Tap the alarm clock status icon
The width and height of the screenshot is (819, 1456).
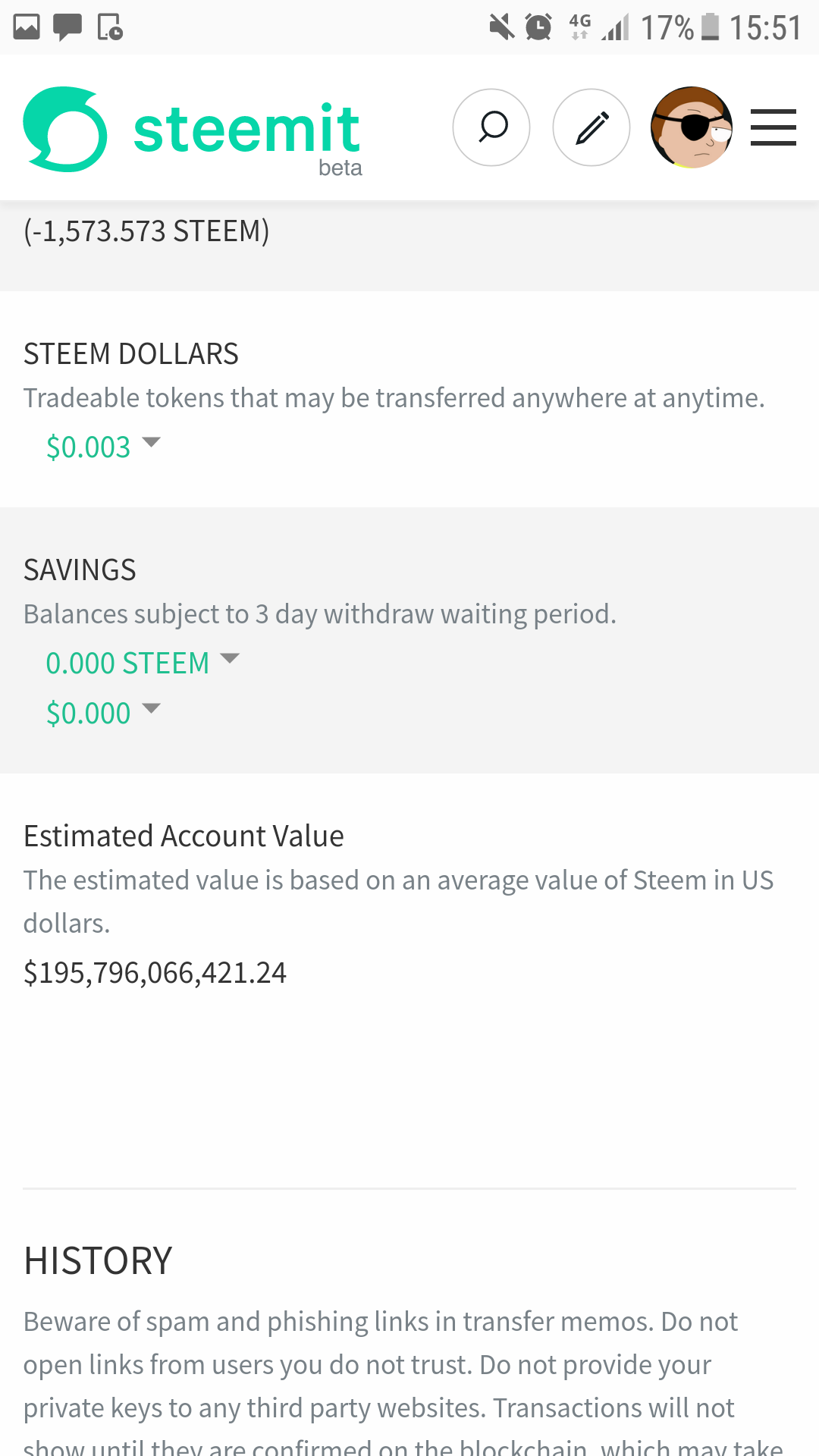point(538,27)
